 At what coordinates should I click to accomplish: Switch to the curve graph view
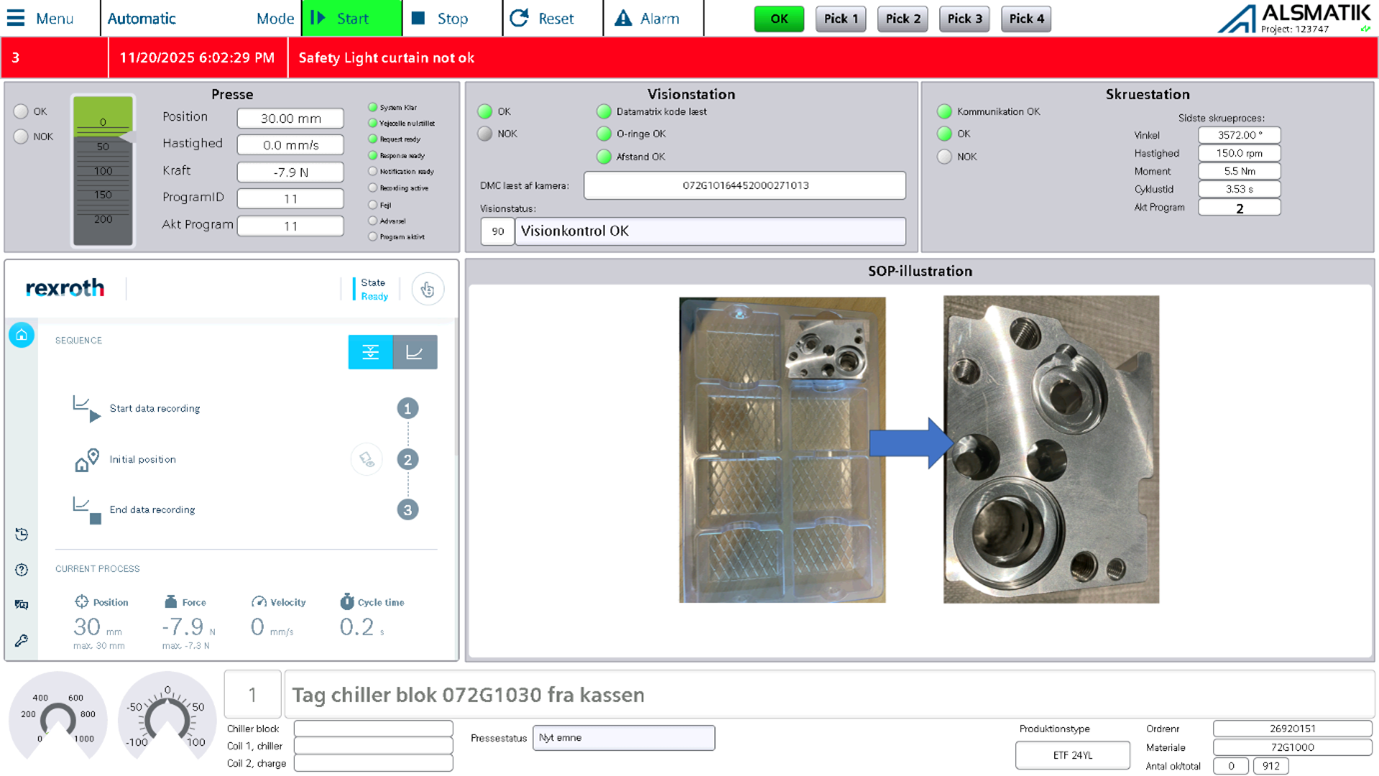point(414,352)
